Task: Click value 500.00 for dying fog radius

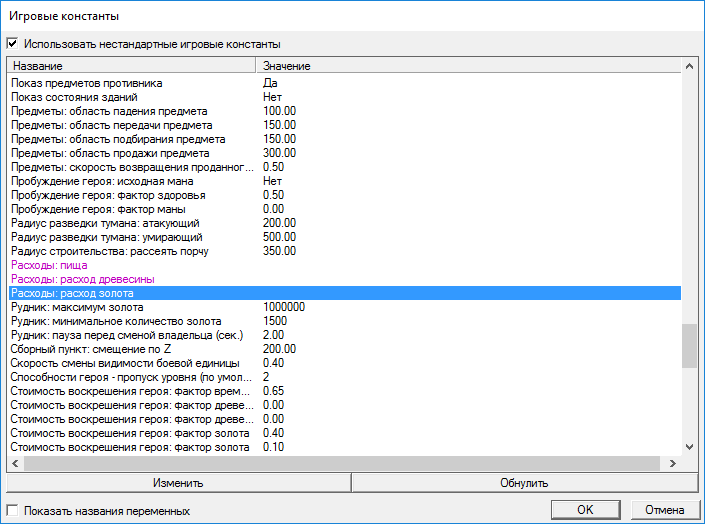Action: [279, 237]
